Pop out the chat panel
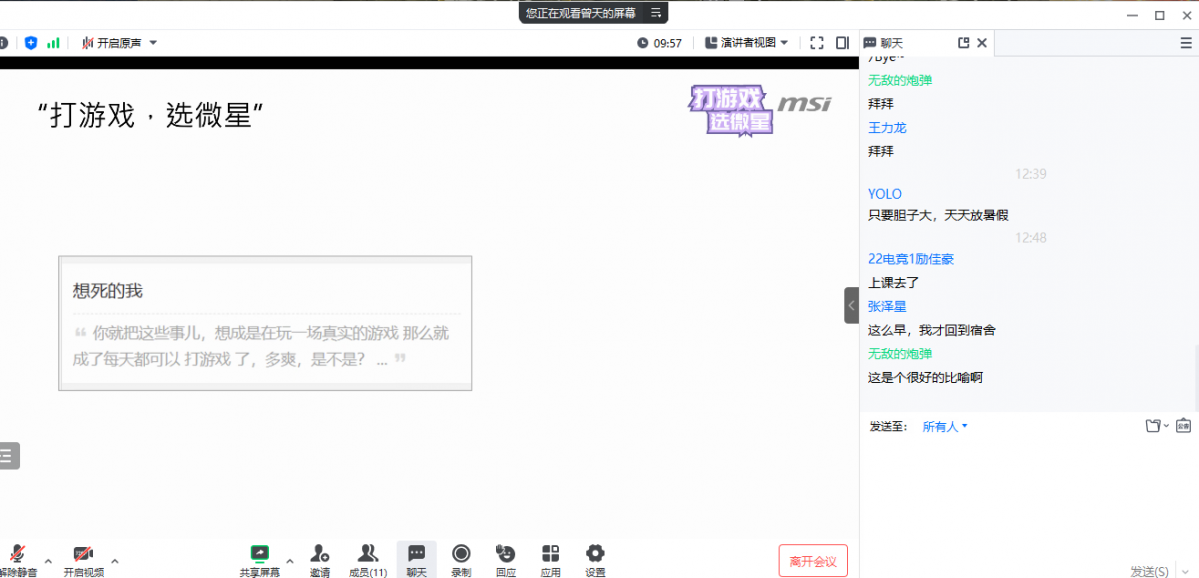 pyautogui.click(x=963, y=43)
